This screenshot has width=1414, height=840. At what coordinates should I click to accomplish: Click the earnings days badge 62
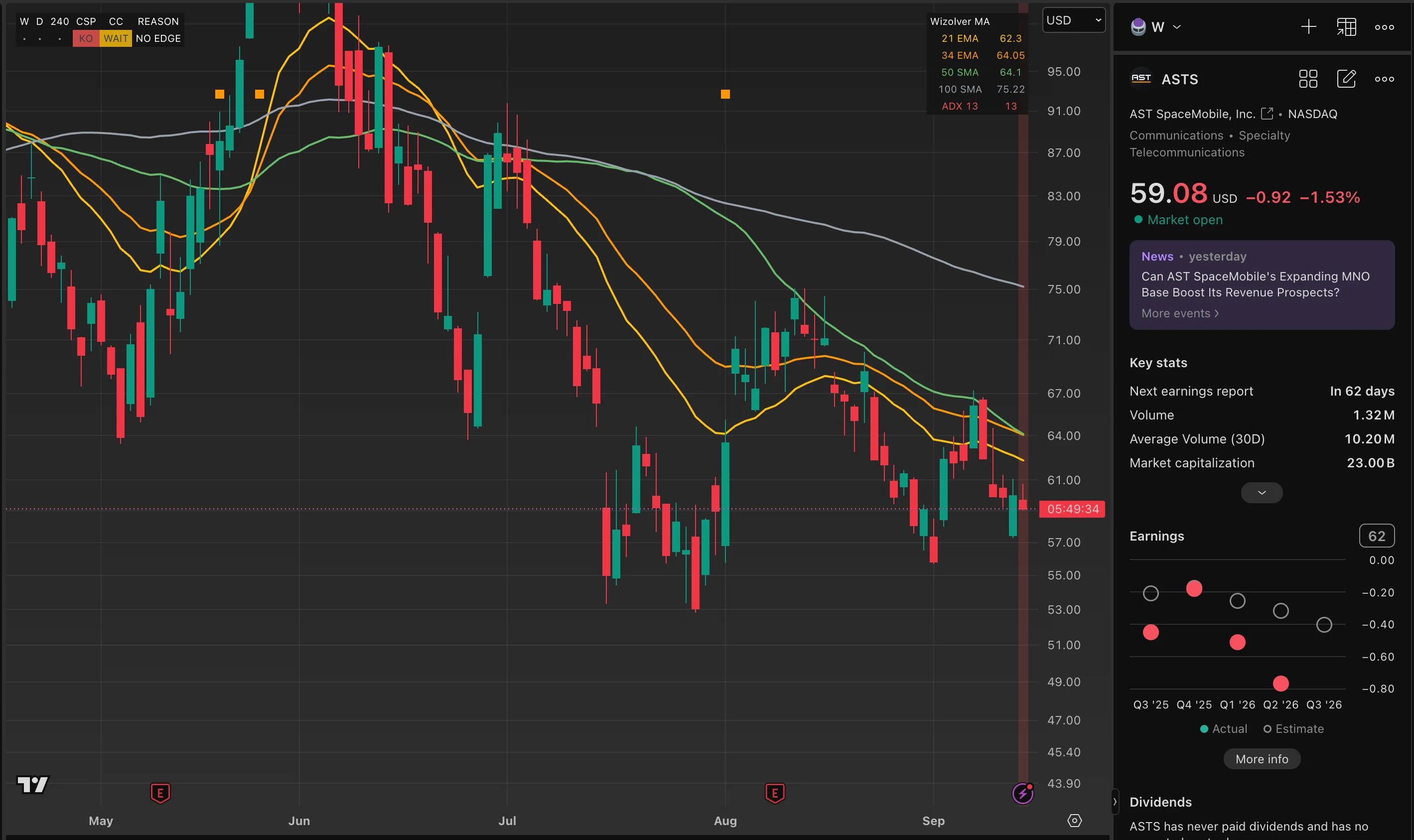tap(1376, 536)
